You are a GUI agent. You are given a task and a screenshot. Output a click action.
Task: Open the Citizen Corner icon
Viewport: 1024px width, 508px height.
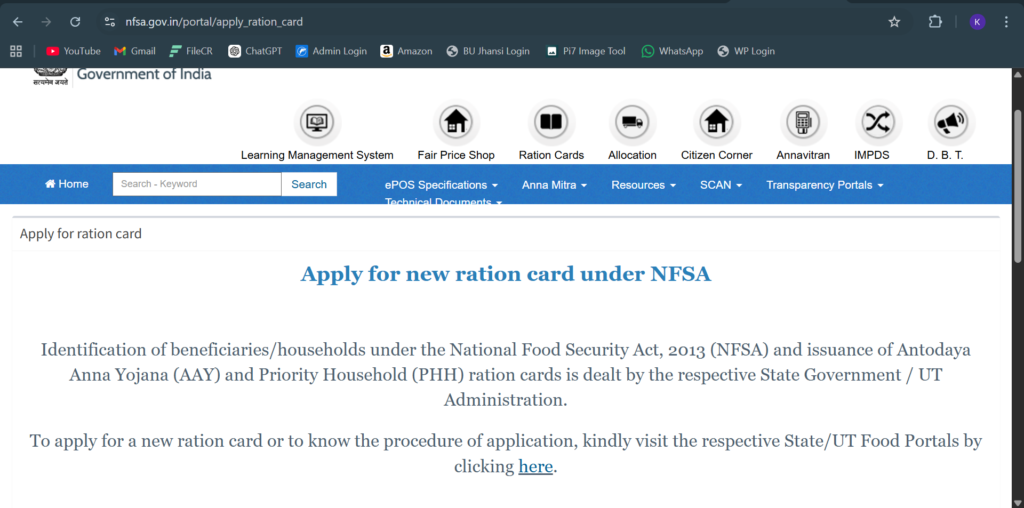point(716,123)
